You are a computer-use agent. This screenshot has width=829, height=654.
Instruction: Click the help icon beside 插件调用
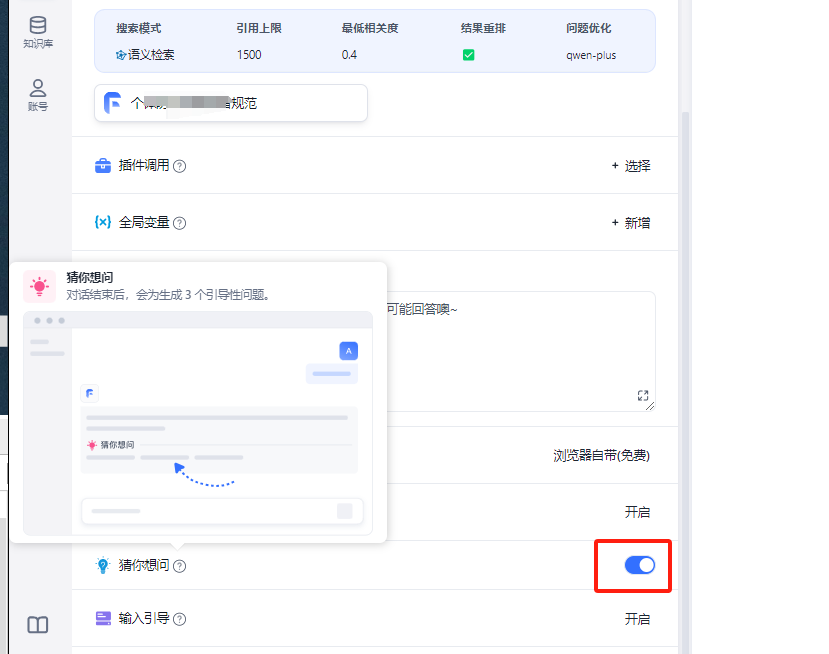click(180, 166)
